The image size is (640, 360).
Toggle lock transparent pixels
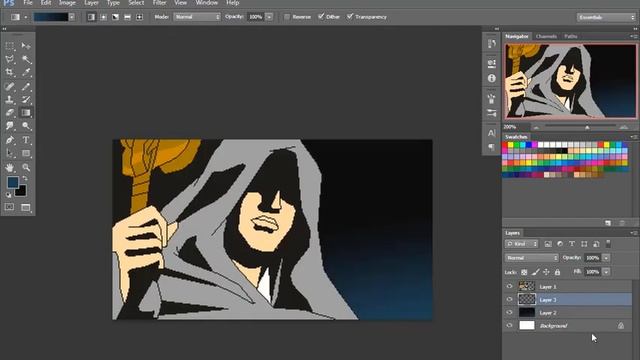pyautogui.click(x=524, y=272)
